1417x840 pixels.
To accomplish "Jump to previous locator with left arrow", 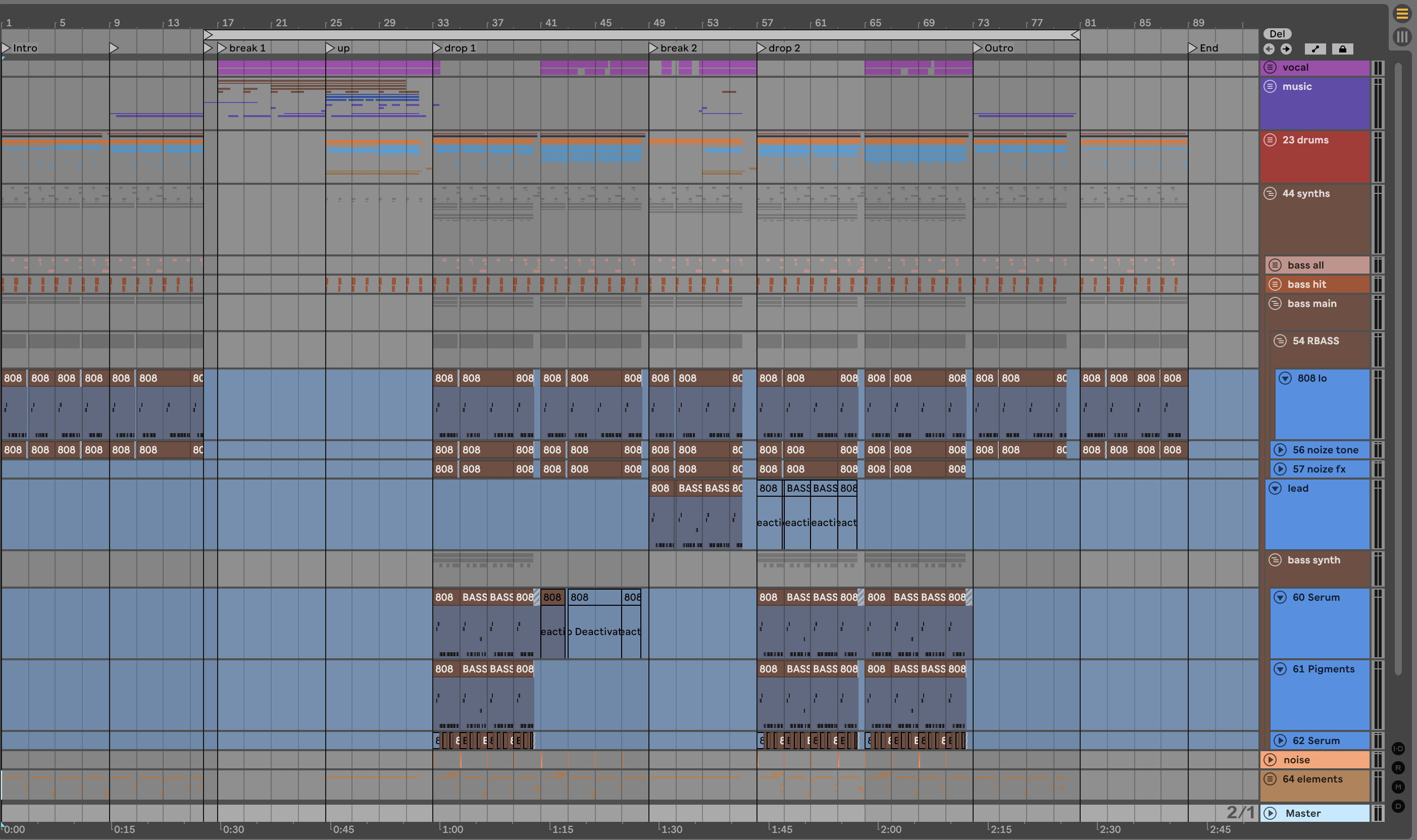I will point(1269,49).
